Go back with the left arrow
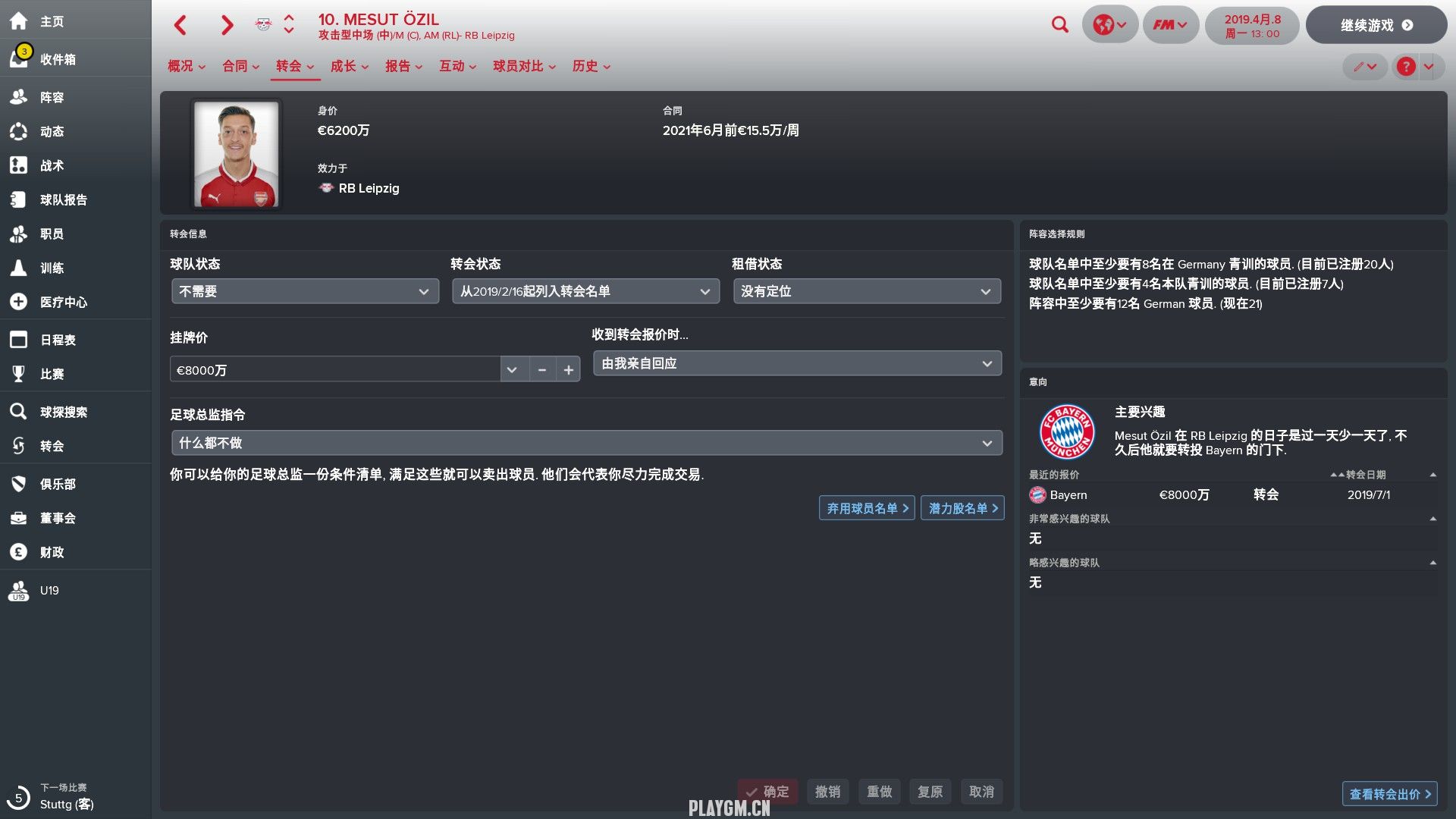 click(x=180, y=25)
